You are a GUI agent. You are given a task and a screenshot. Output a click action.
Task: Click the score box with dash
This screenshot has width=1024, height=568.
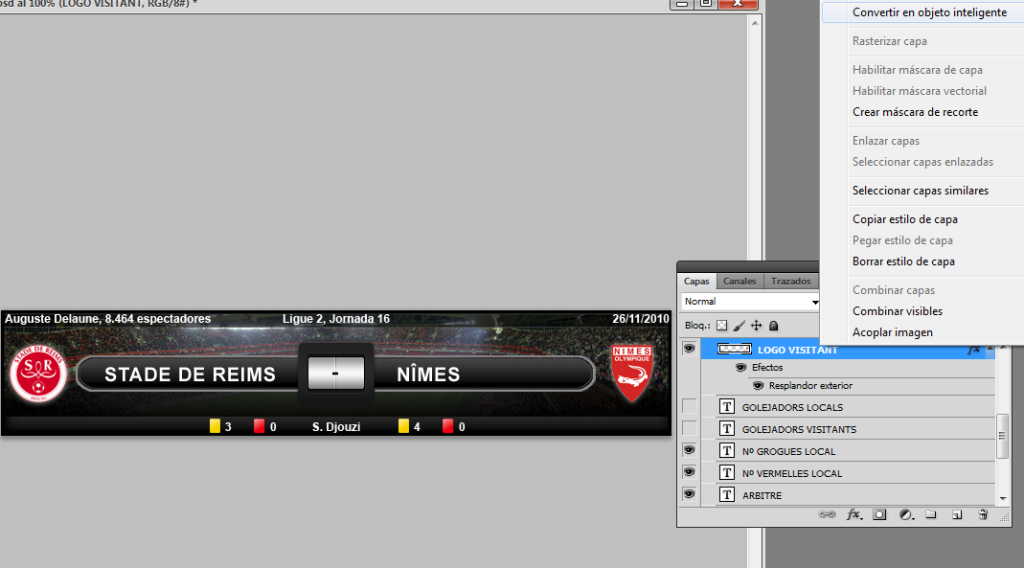pyautogui.click(x=336, y=373)
